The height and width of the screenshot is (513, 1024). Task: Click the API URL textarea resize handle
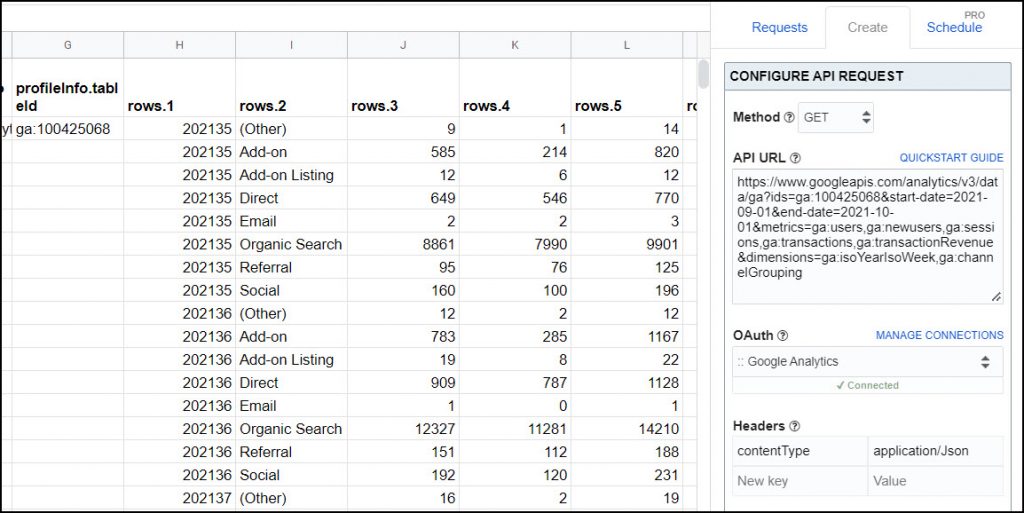coord(996,297)
